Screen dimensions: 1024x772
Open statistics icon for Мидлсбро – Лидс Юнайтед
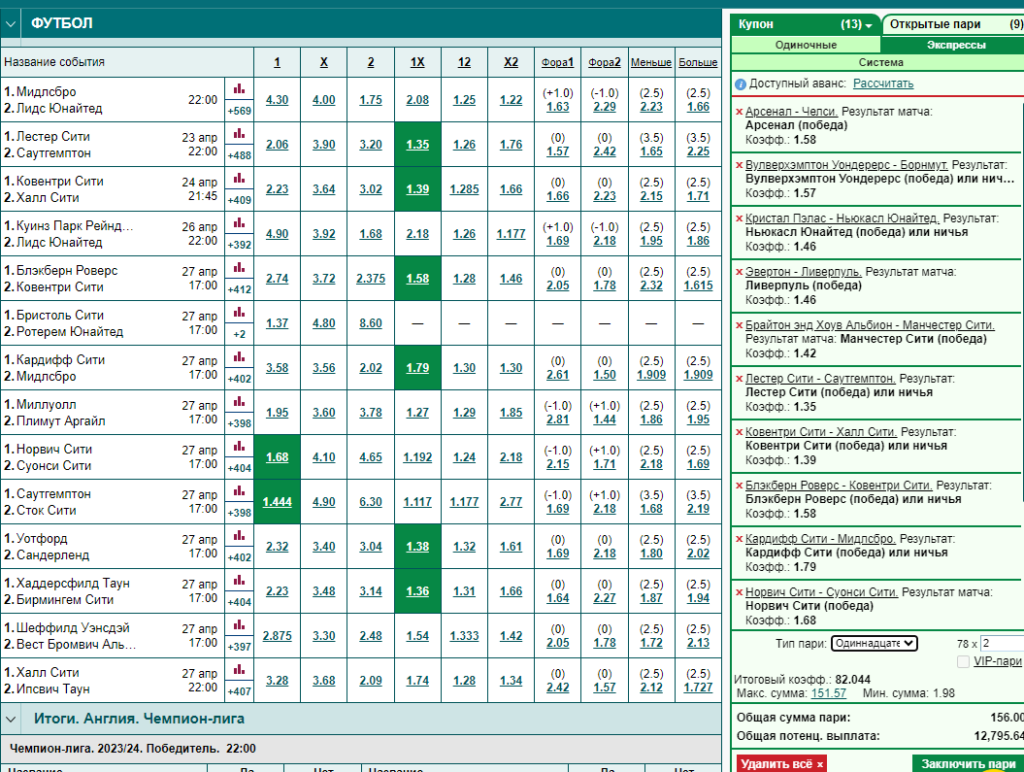(x=239, y=89)
